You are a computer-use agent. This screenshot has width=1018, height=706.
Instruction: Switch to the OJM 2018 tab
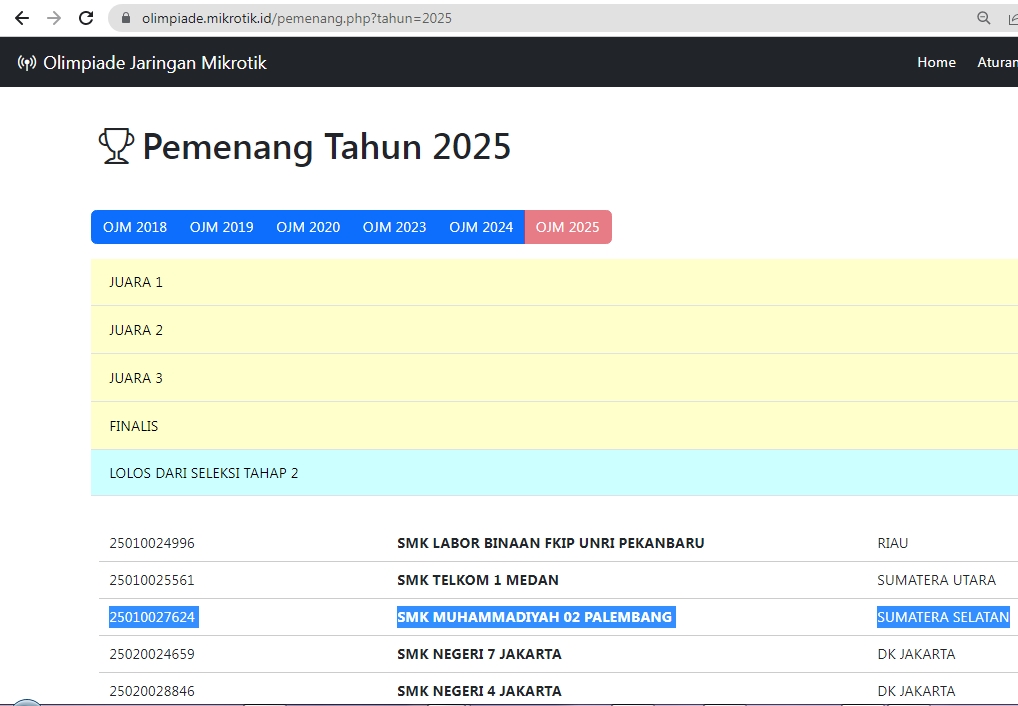point(135,227)
